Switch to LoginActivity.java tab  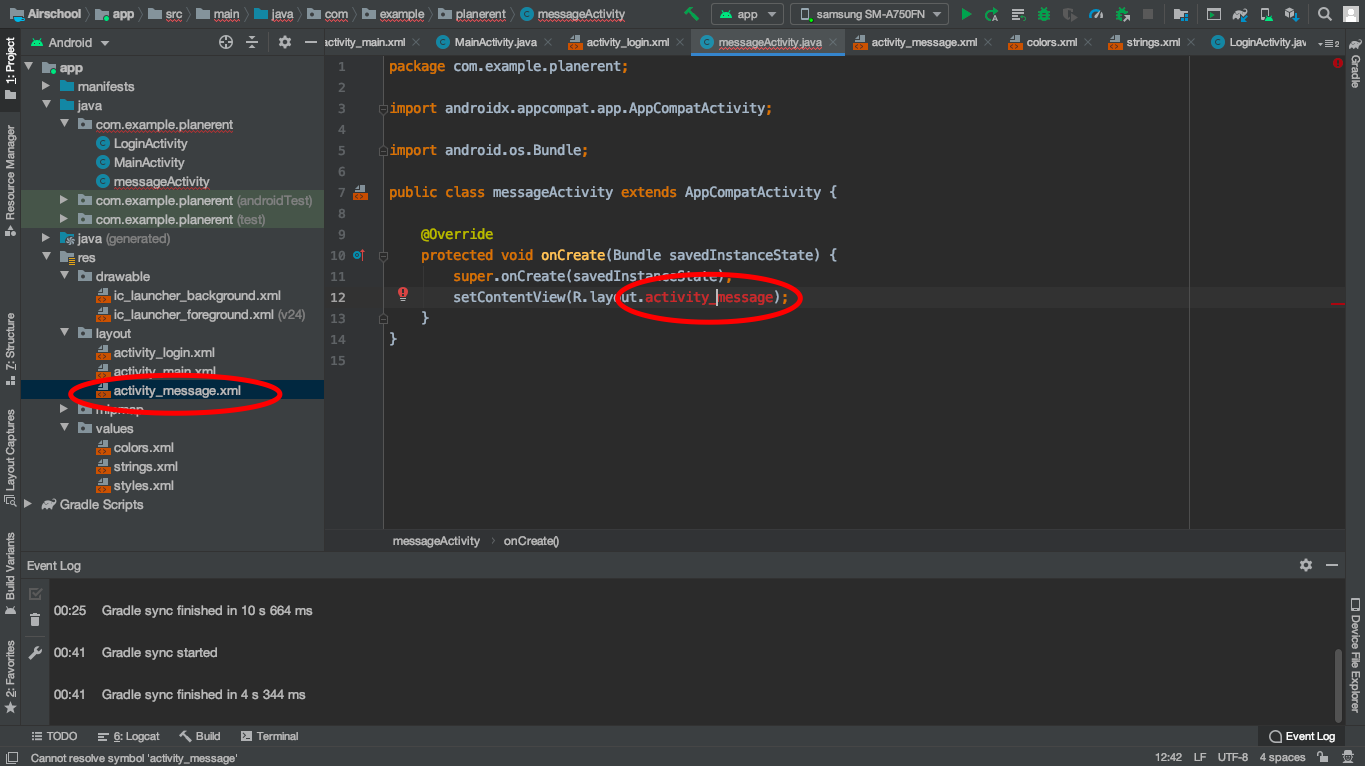(x=1260, y=42)
